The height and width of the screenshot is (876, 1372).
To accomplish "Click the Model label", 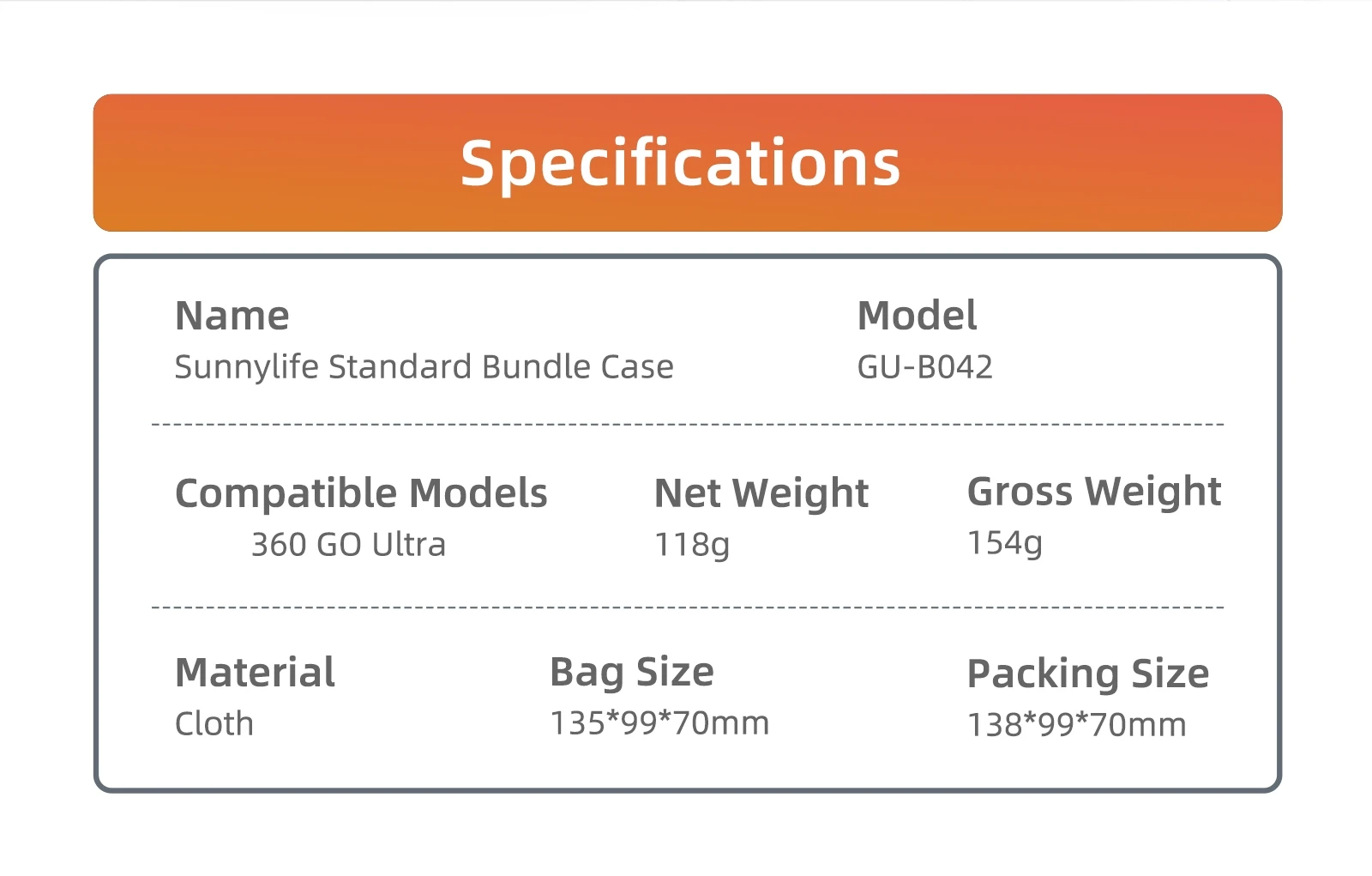I will [917, 316].
